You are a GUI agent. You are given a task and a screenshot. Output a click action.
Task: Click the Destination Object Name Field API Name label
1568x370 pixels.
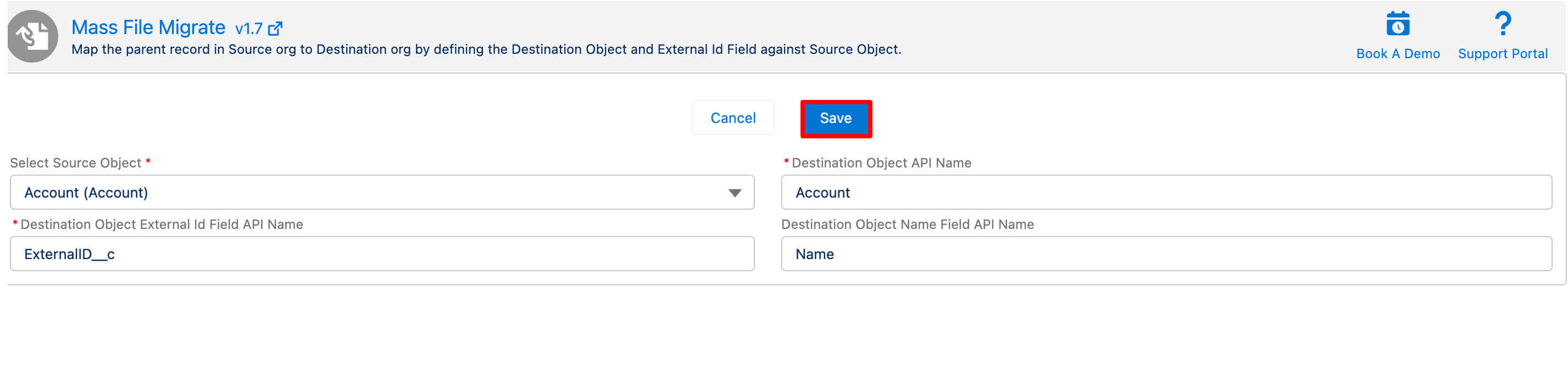click(907, 225)
